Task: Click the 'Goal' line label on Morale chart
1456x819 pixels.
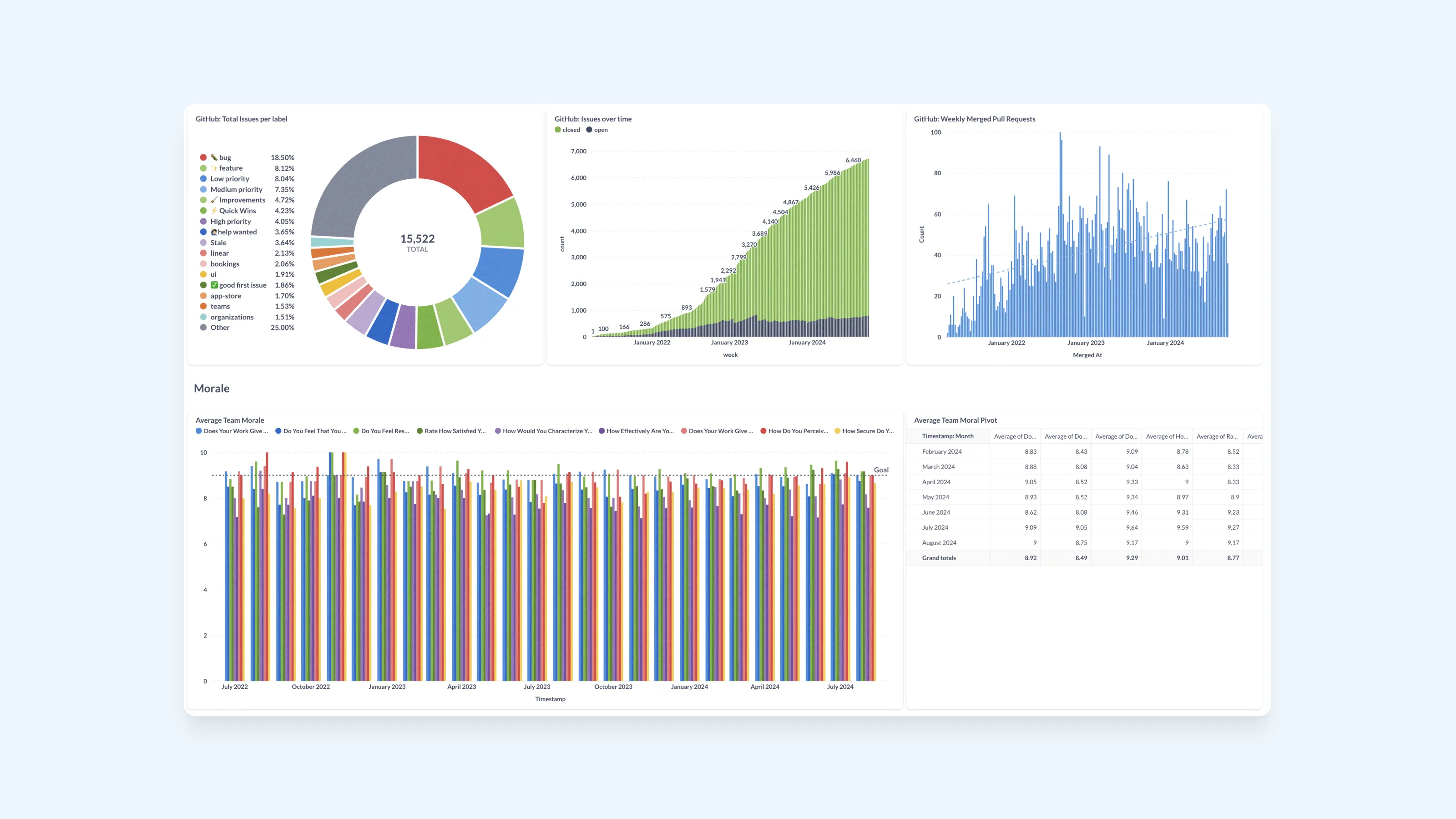Action: click(x=881, y=470)
